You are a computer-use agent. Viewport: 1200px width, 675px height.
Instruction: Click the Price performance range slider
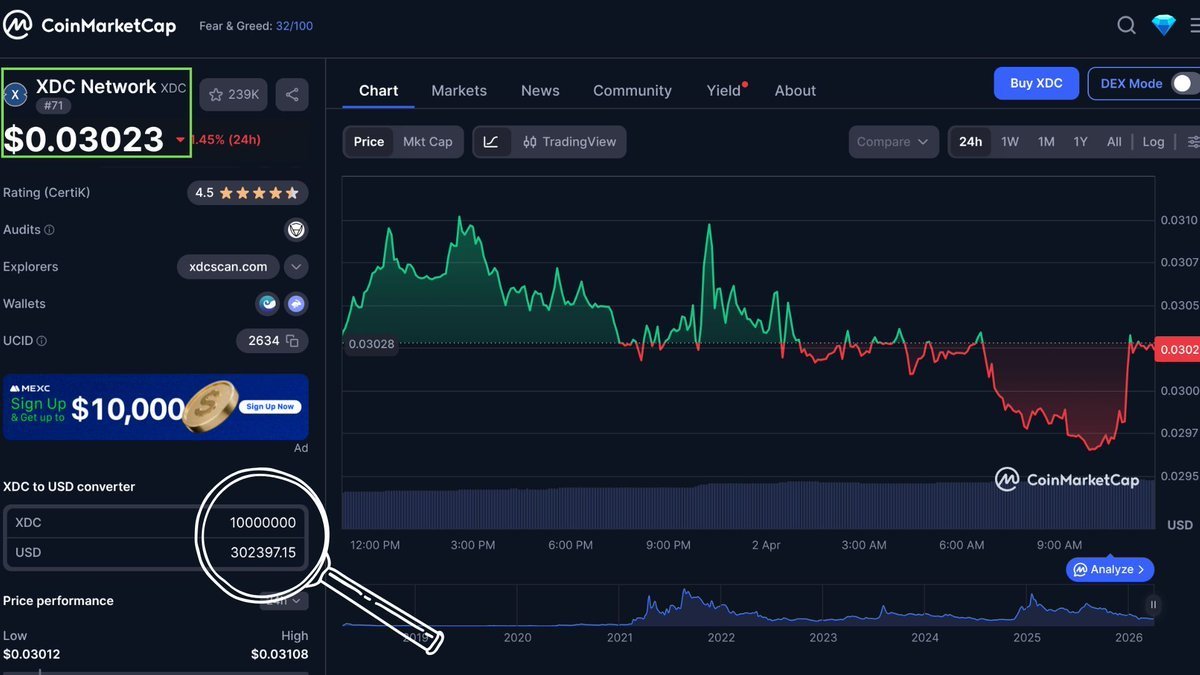coord(155,671)
